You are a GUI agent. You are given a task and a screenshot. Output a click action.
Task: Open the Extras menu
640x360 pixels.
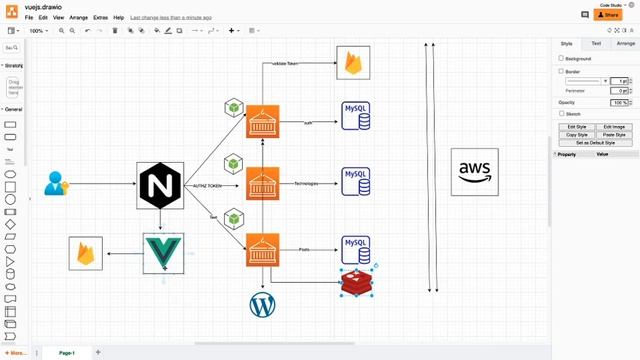click(x=100, y=18)
